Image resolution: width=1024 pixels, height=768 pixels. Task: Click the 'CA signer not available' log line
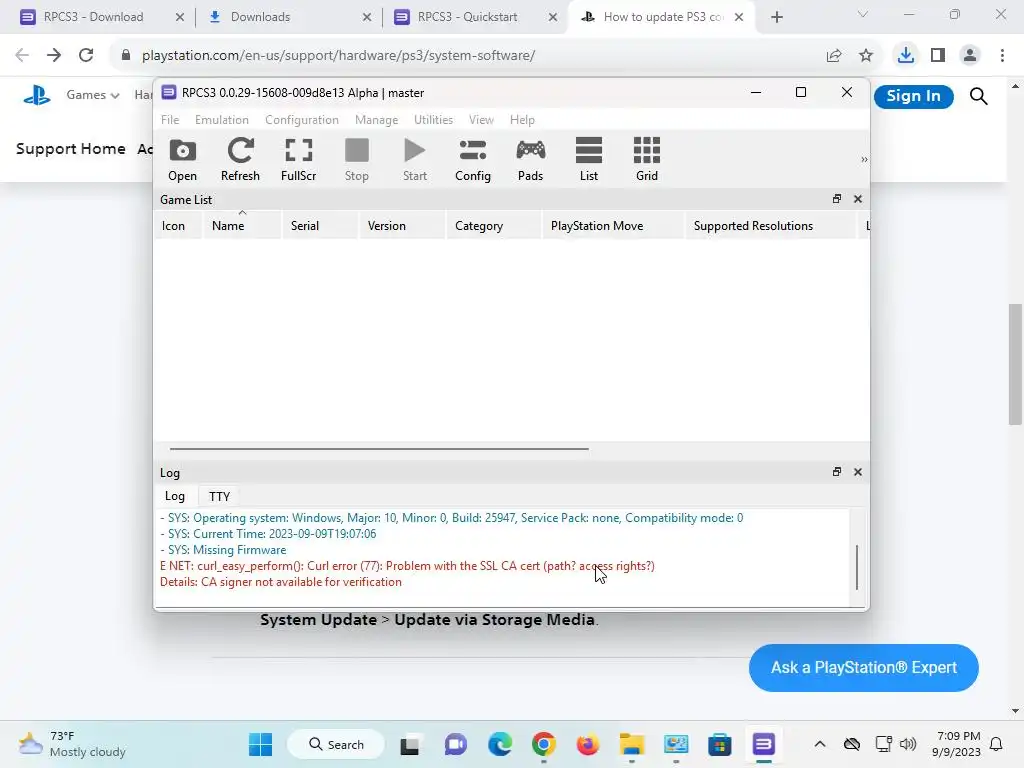click(281, 582)
